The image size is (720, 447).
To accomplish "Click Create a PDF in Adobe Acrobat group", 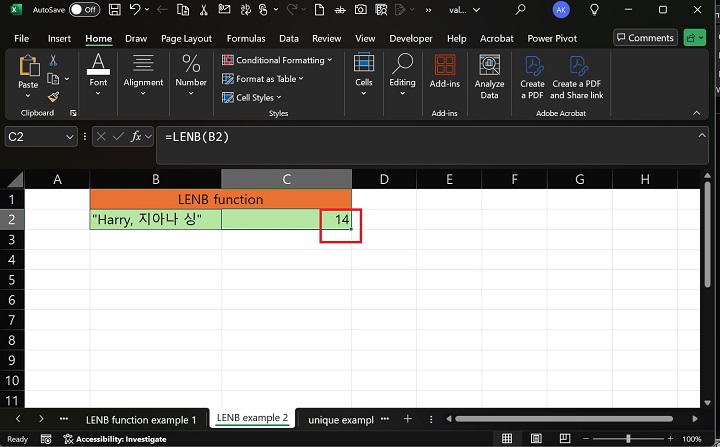I will click(x=532, y=77).
